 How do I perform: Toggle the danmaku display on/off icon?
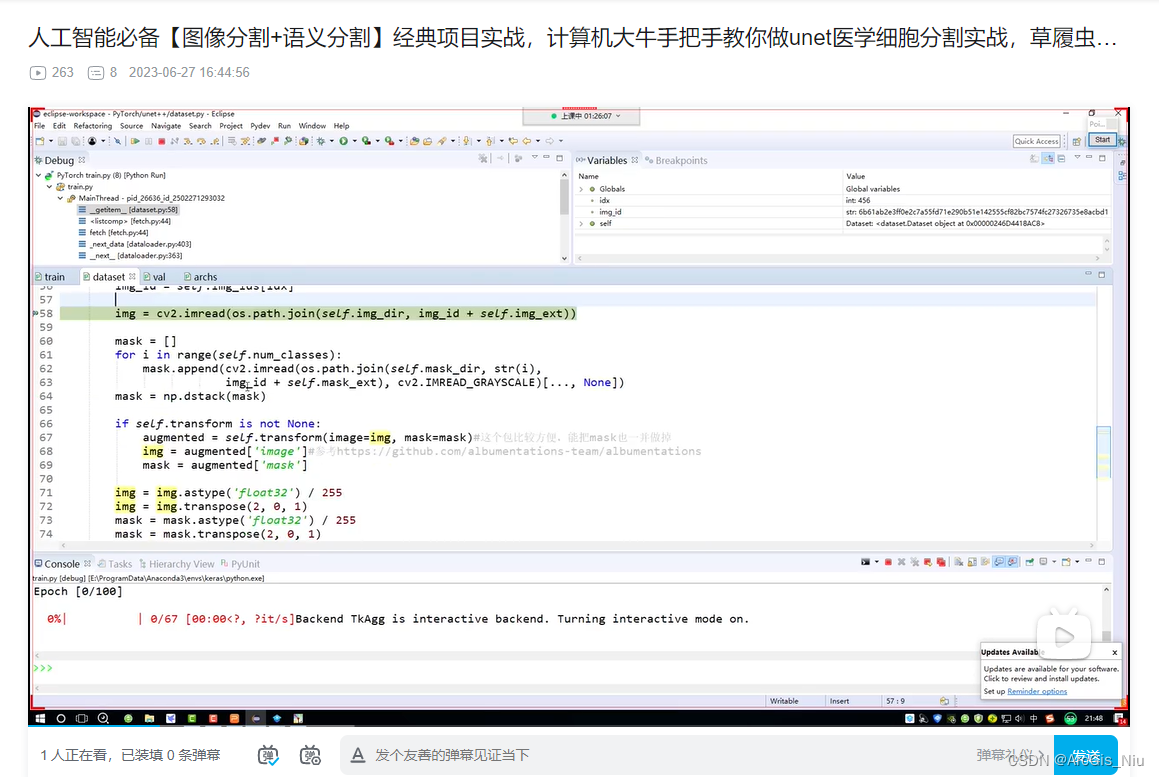pos(268,755)
